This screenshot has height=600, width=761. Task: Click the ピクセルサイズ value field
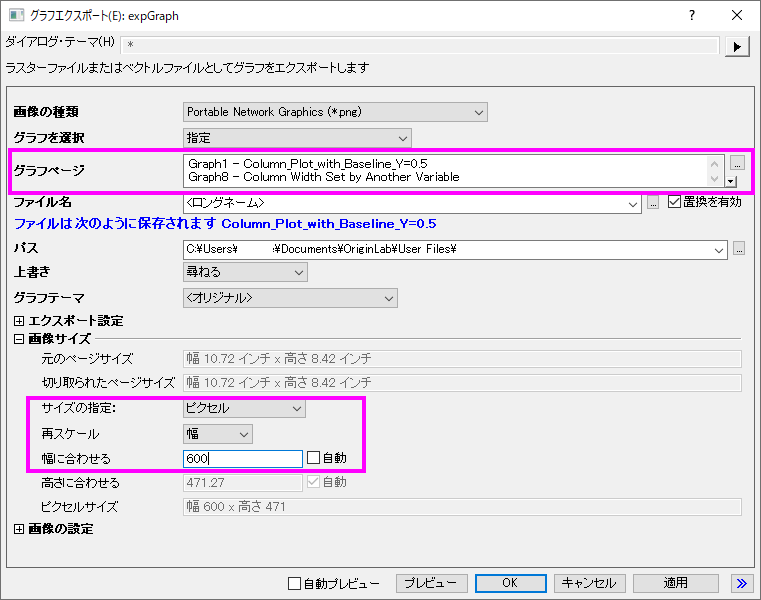point(462,507)
